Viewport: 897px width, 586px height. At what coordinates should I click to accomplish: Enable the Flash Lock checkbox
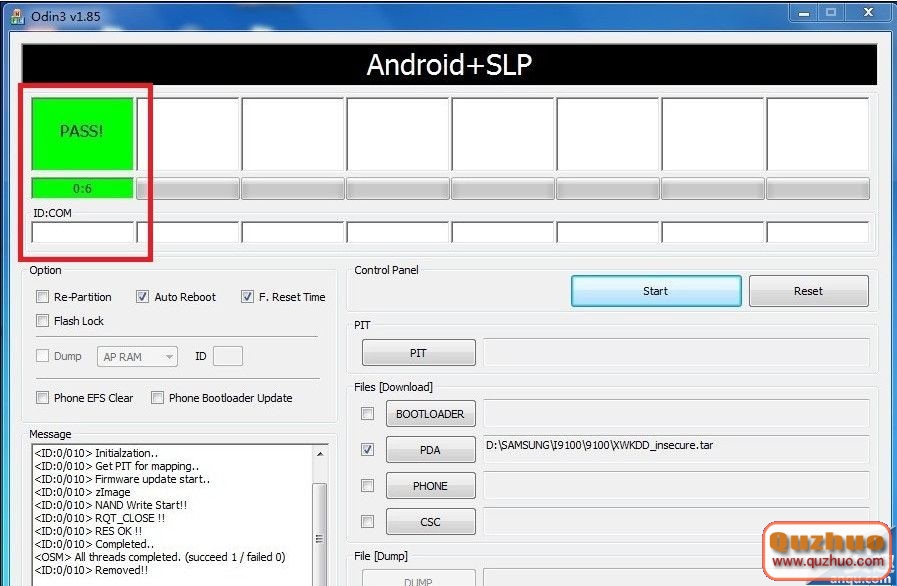coord(42,320)
